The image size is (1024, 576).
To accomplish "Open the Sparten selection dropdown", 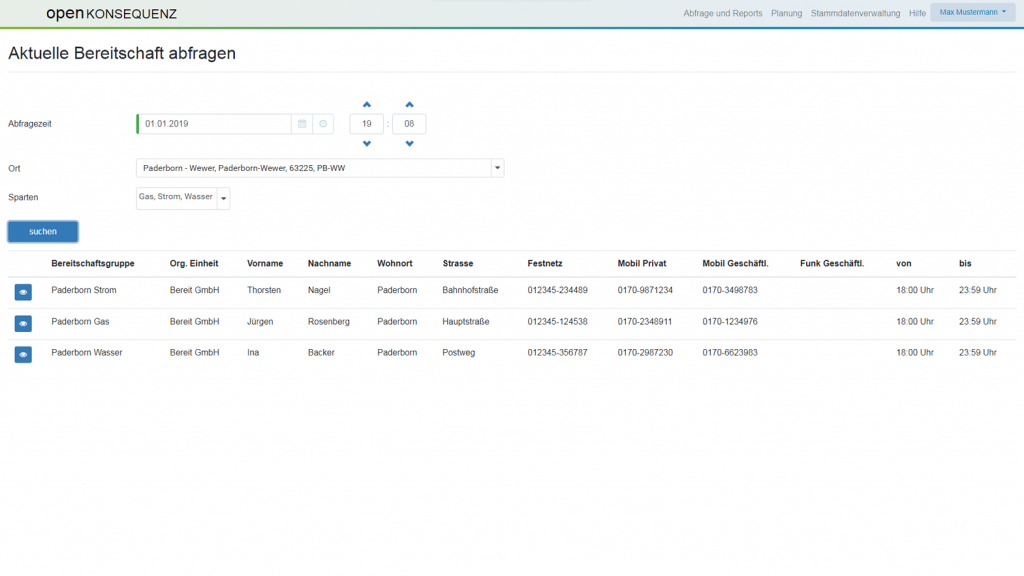I will click(223, 199).
